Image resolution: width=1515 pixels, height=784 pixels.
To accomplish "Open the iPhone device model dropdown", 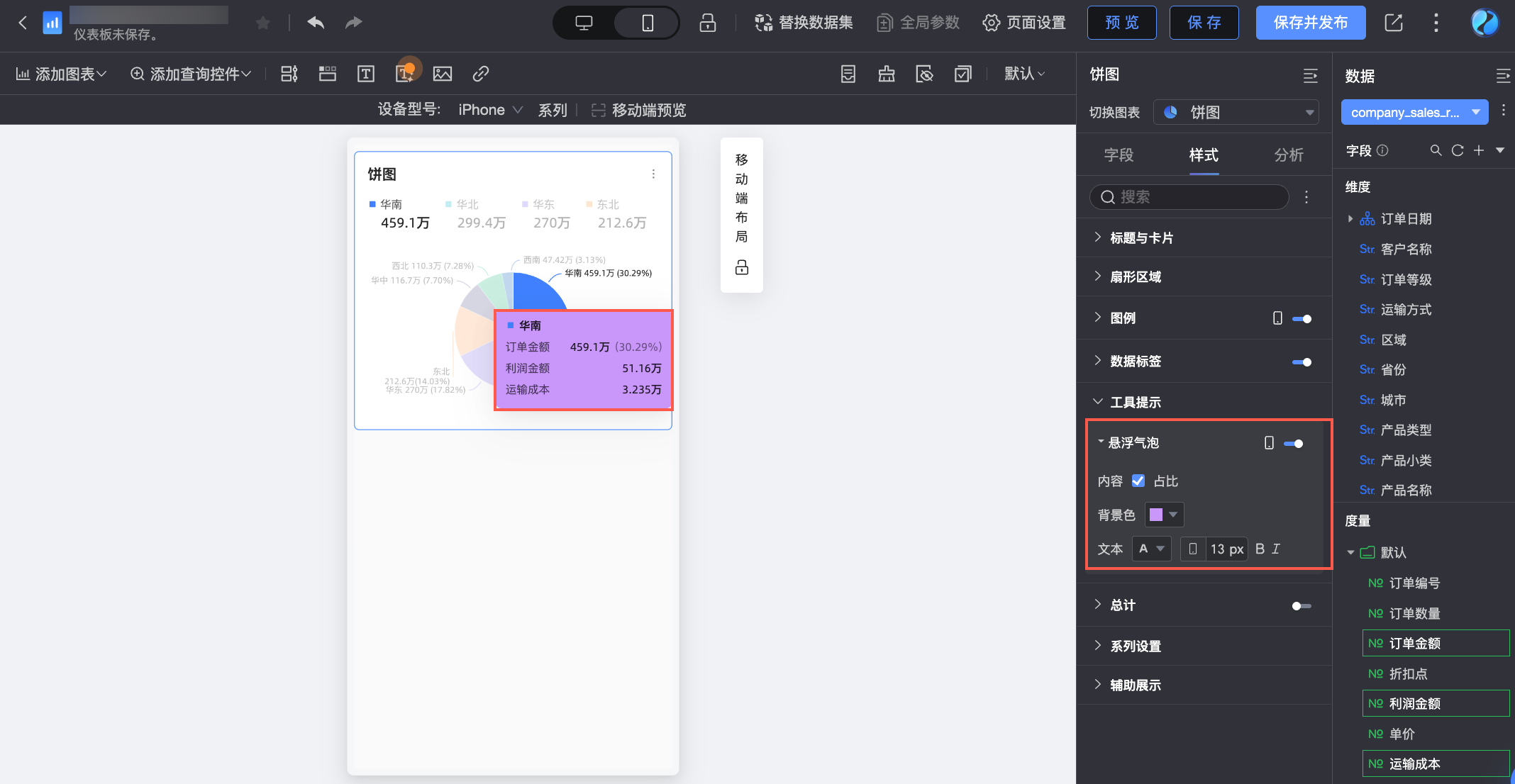I will tap(490, 110).
